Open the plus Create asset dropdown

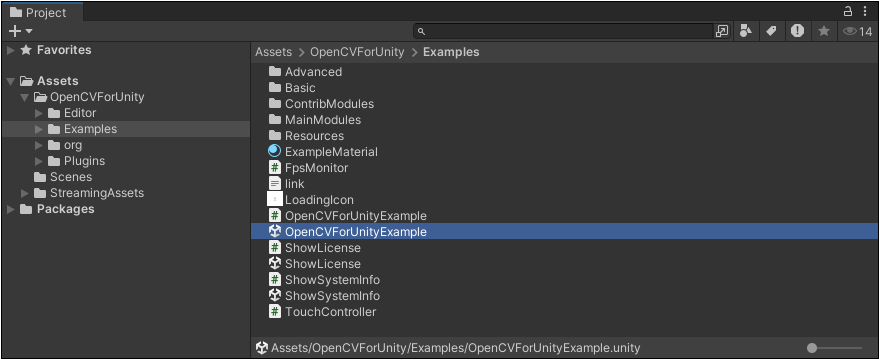(21, 31)
